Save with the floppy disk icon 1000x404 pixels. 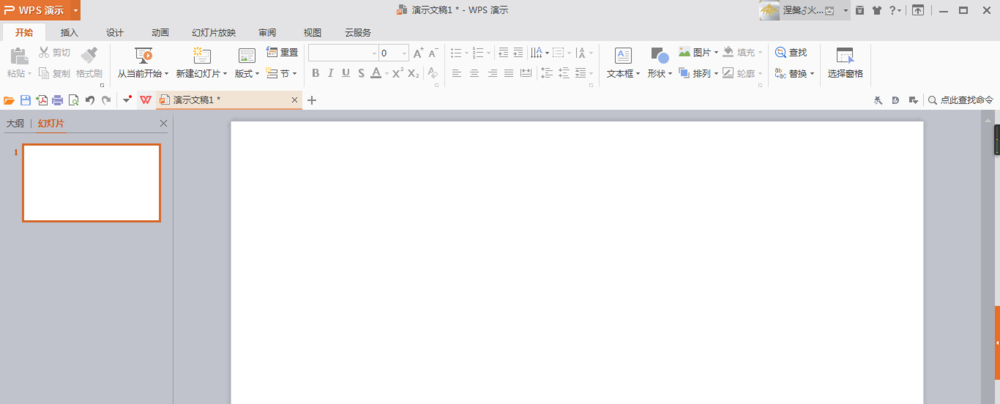26,100
